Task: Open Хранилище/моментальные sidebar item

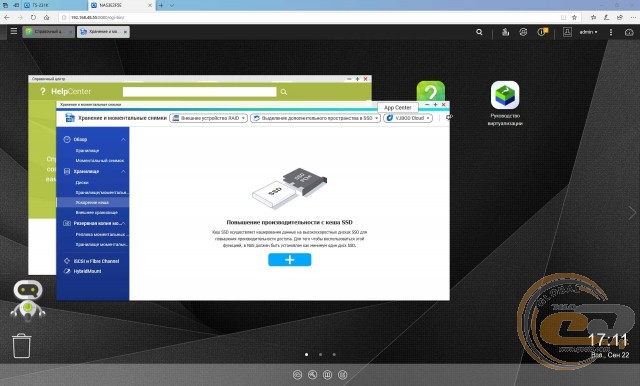Action: (x=102, y=192)
